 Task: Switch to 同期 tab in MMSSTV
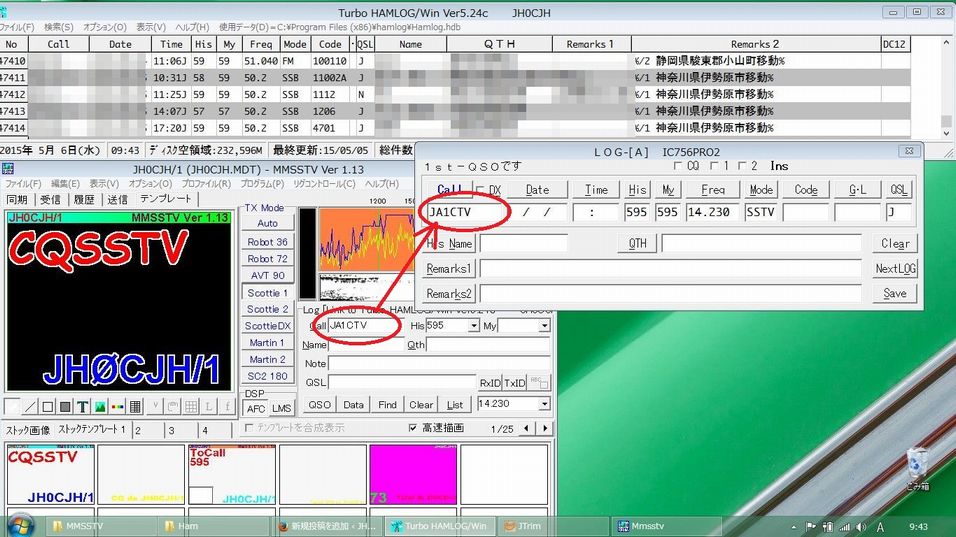[16, 199]
